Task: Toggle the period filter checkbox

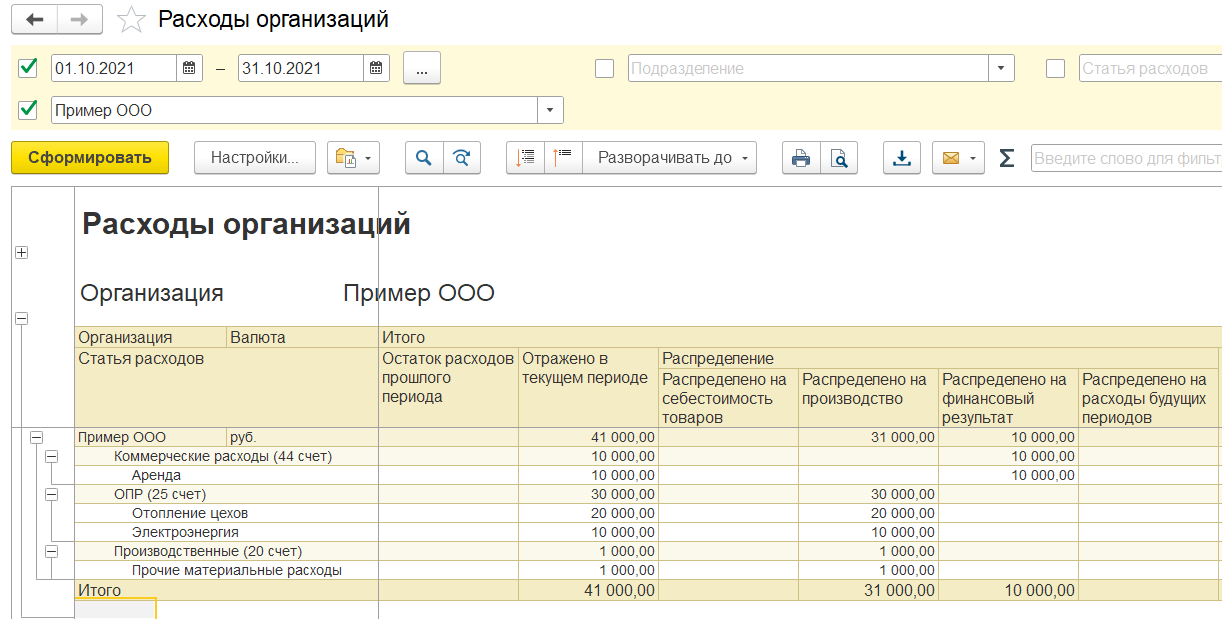Action: click(28, 68)
